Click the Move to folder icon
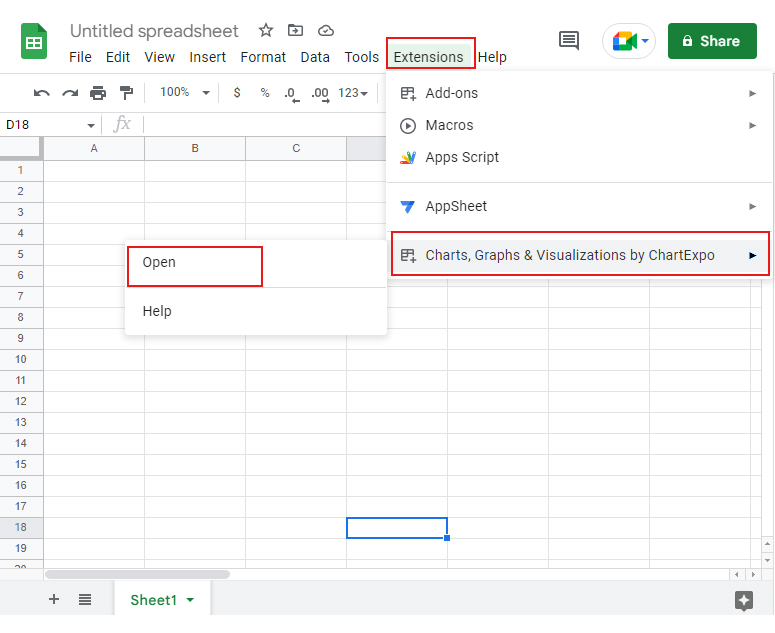Viewport: 775px width, 633px height. (296, 31)
